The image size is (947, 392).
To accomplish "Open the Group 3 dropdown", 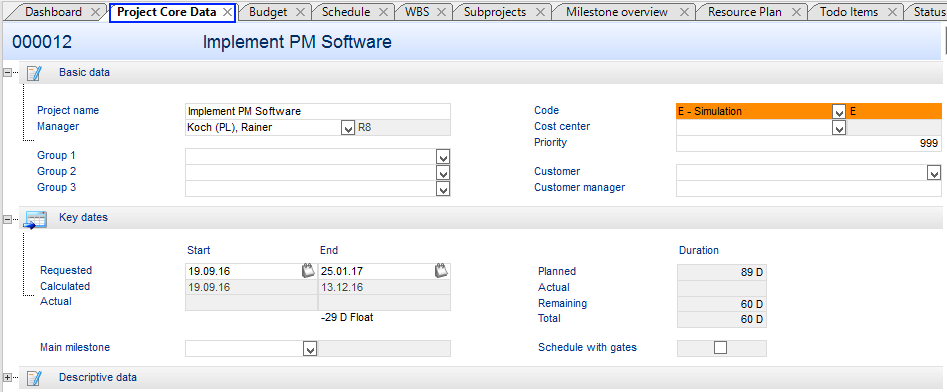I will point(443,189).
